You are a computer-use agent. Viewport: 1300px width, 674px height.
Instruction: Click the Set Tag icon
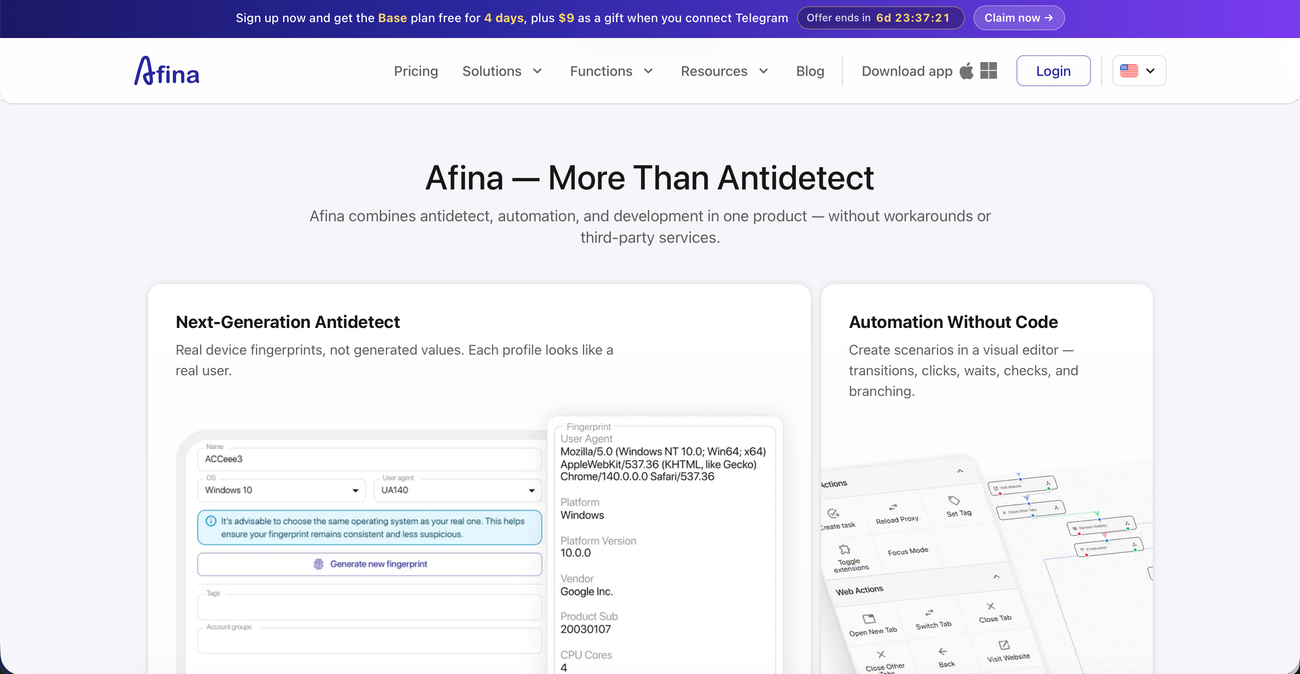(954, 500)
